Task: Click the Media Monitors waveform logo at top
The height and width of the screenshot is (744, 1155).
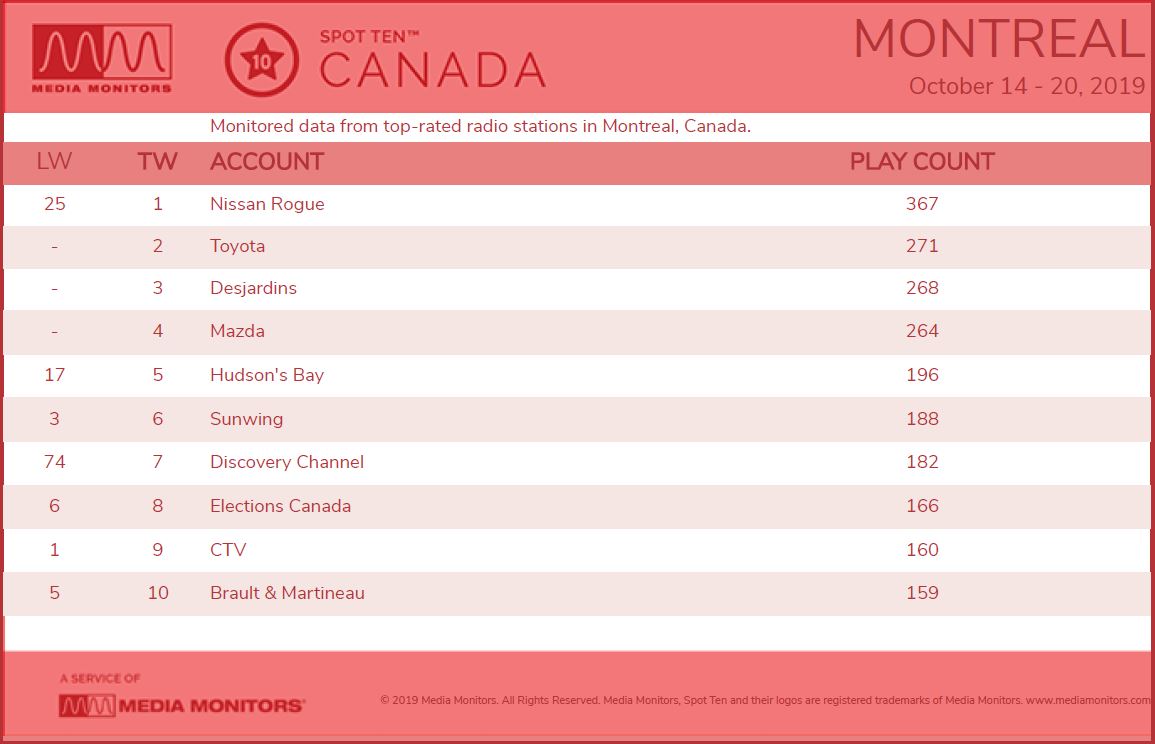Action: click(102, 58)
